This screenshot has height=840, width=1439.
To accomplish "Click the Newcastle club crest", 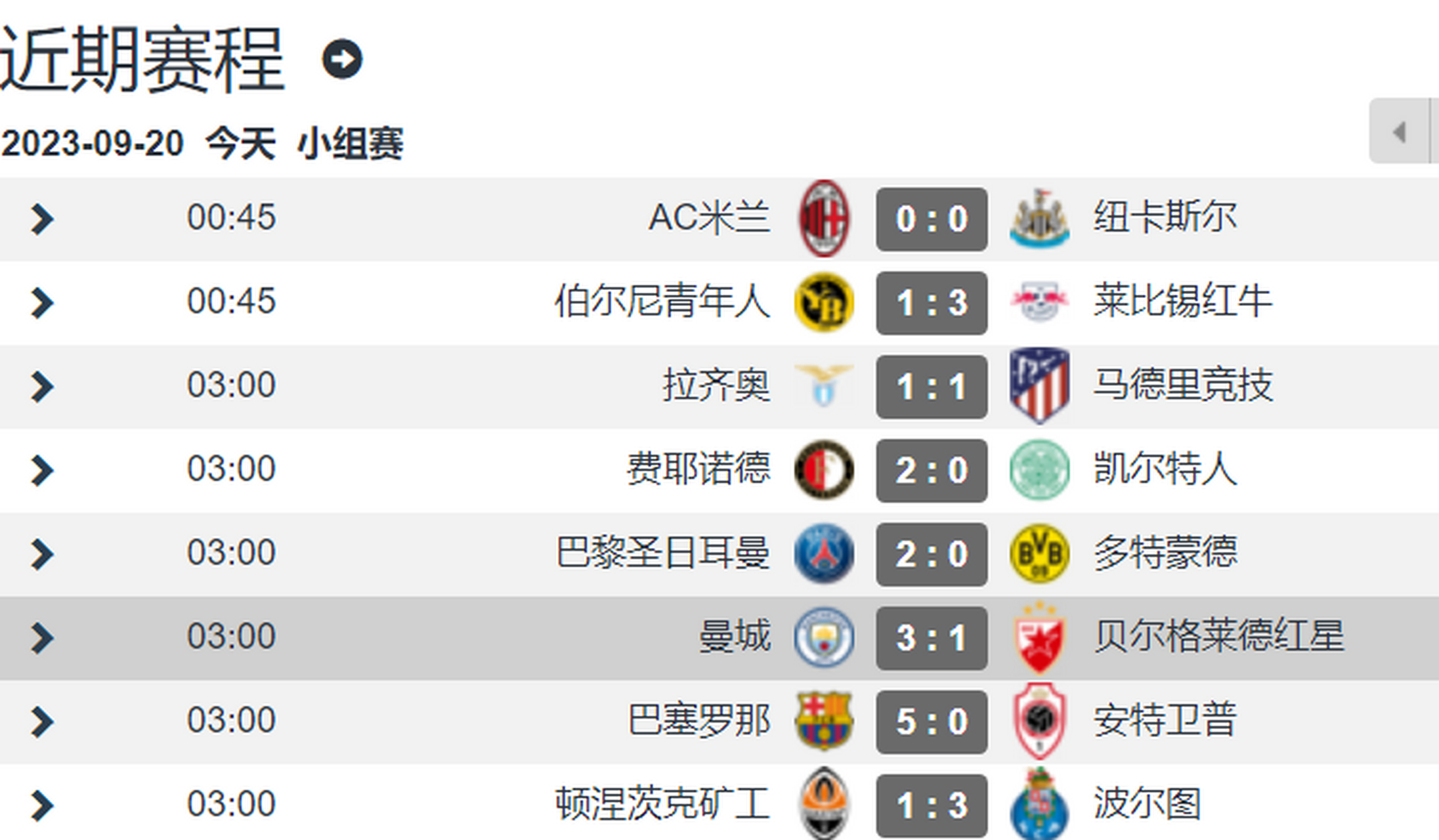I will 1039,219.
